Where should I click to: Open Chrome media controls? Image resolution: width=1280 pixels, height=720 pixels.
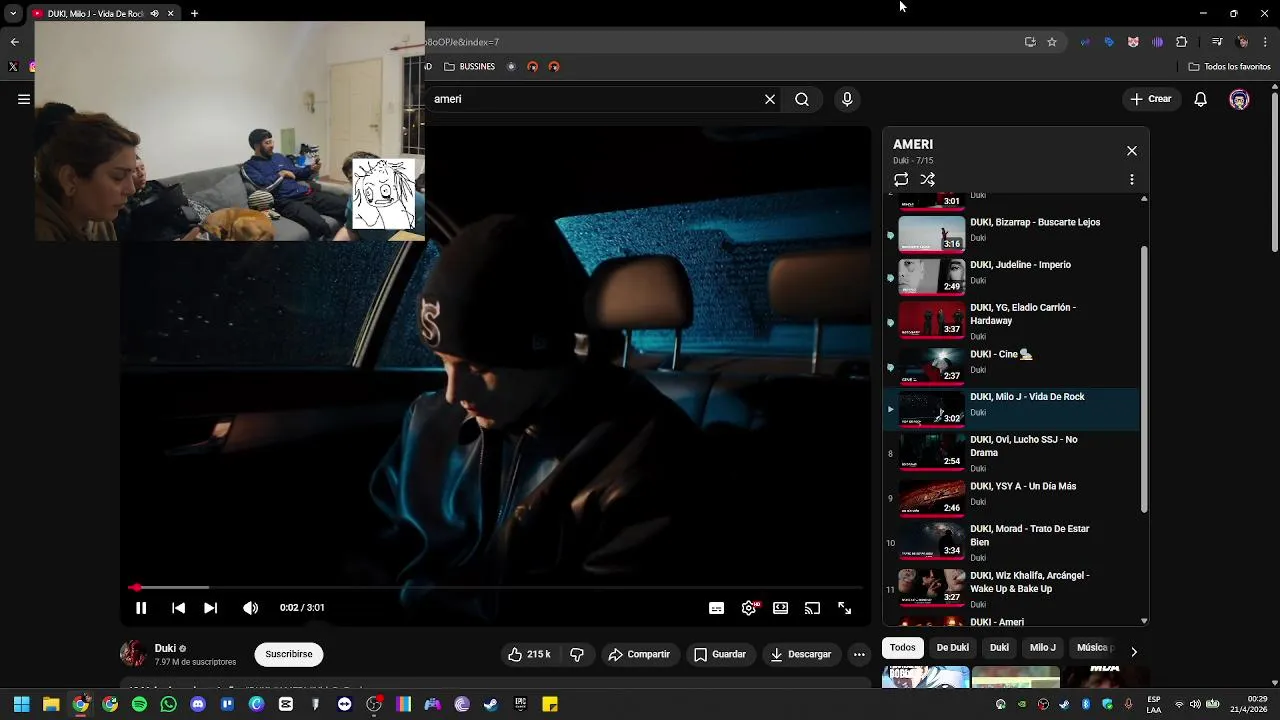(1217, 42)
